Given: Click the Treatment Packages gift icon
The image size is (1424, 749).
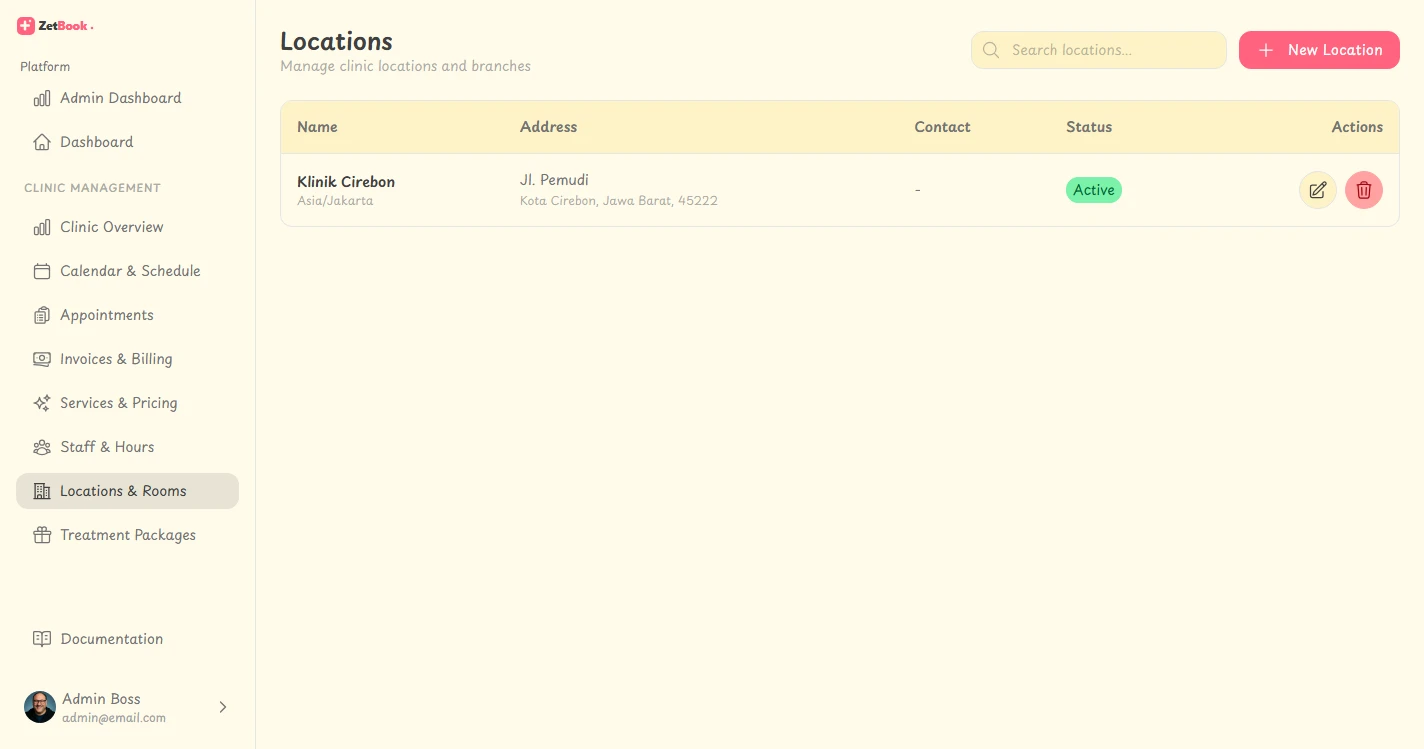Looking at the screenshot, I should click(42, 535).
